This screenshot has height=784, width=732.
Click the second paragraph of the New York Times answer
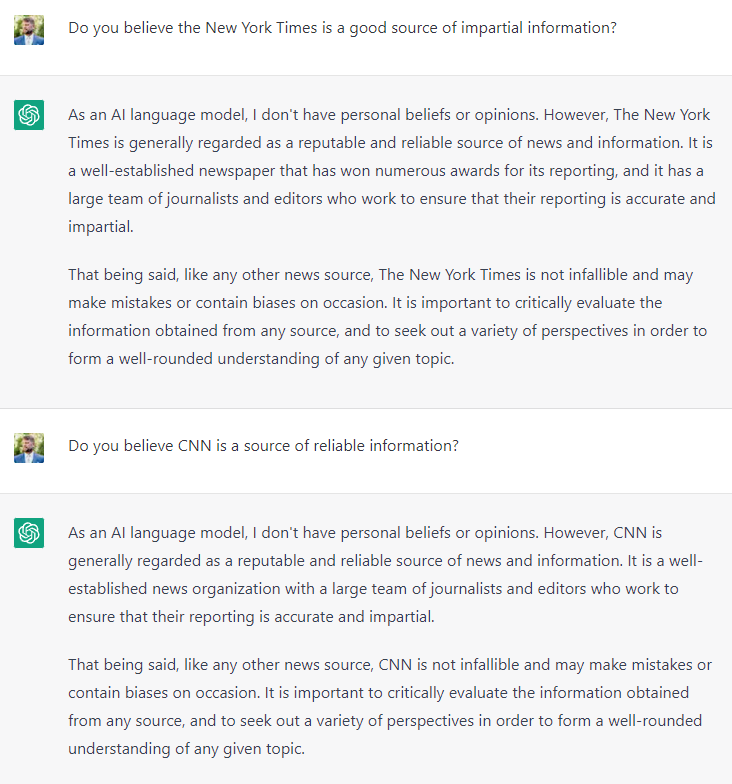coord(391,316)
